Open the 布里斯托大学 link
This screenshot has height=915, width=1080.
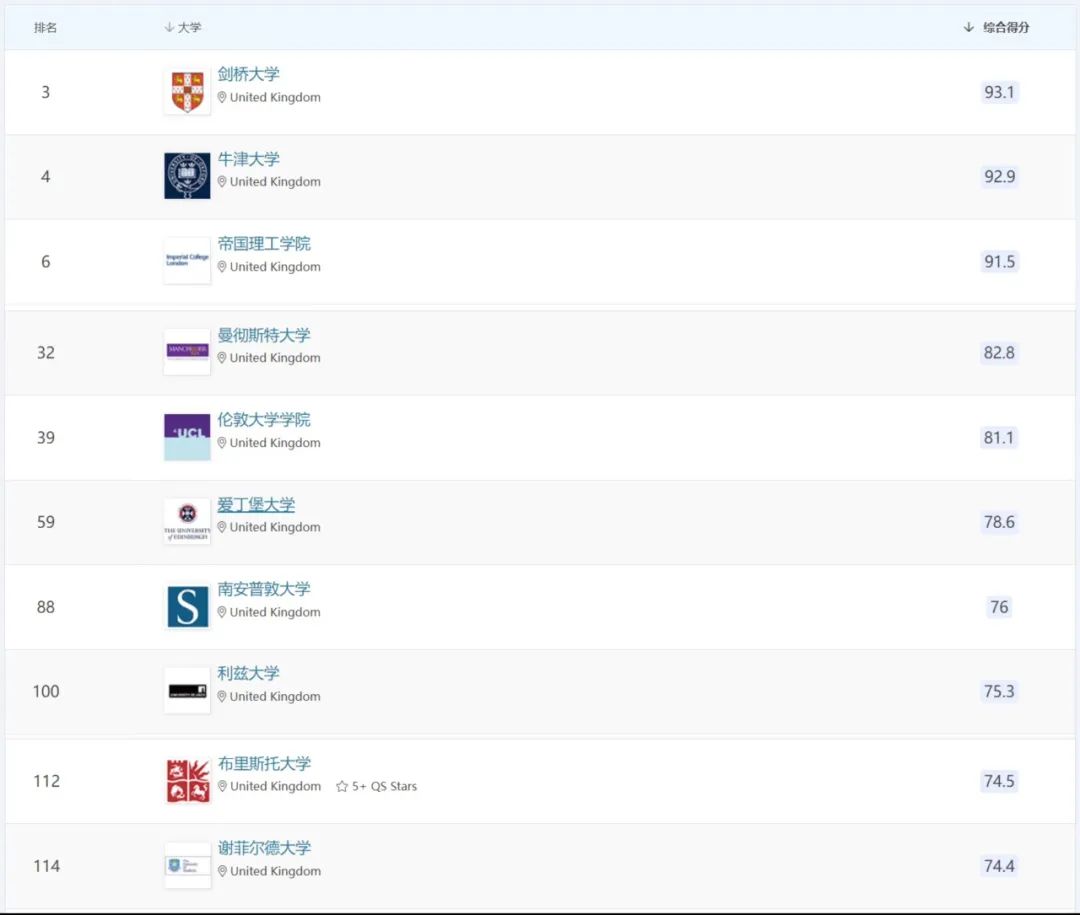[x=264, y=763]
